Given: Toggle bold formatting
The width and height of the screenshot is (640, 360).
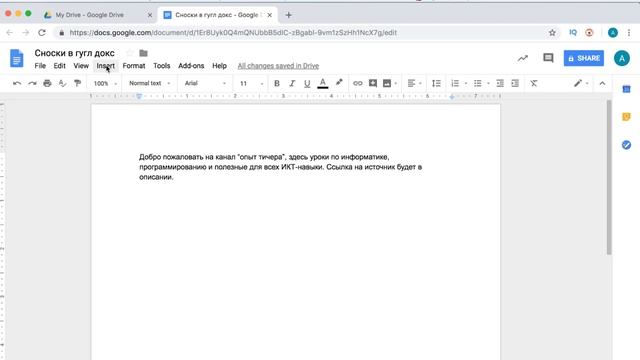Looking at the screenshot, I should [x=277, y=83].
